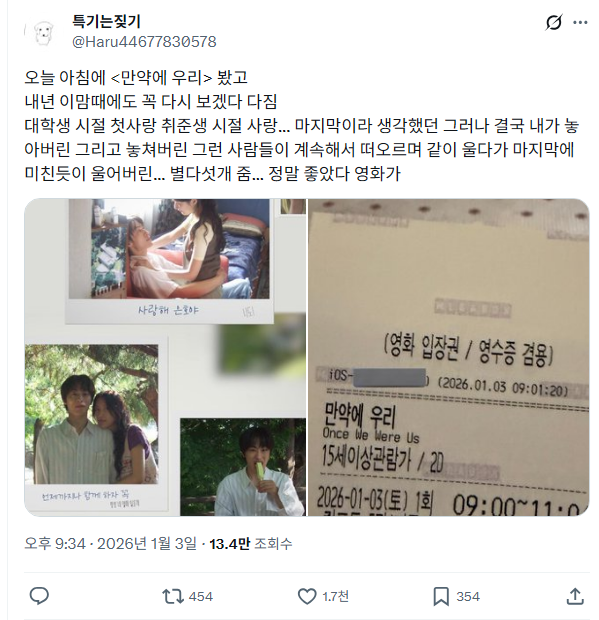Open the profile avatar of 특기는짖기
599x620 pixels.
43,33
